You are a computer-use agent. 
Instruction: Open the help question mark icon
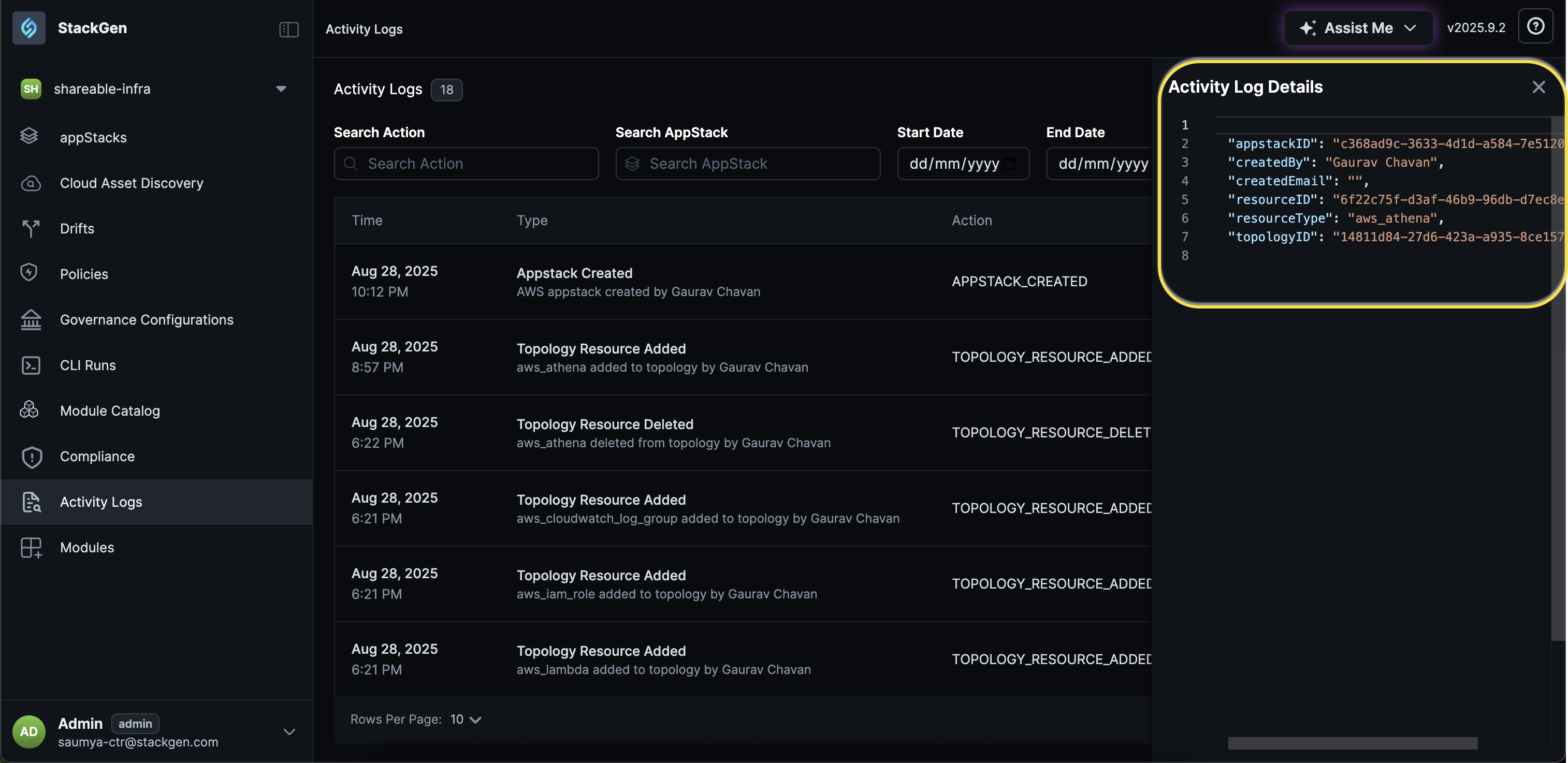point(1536,26)
